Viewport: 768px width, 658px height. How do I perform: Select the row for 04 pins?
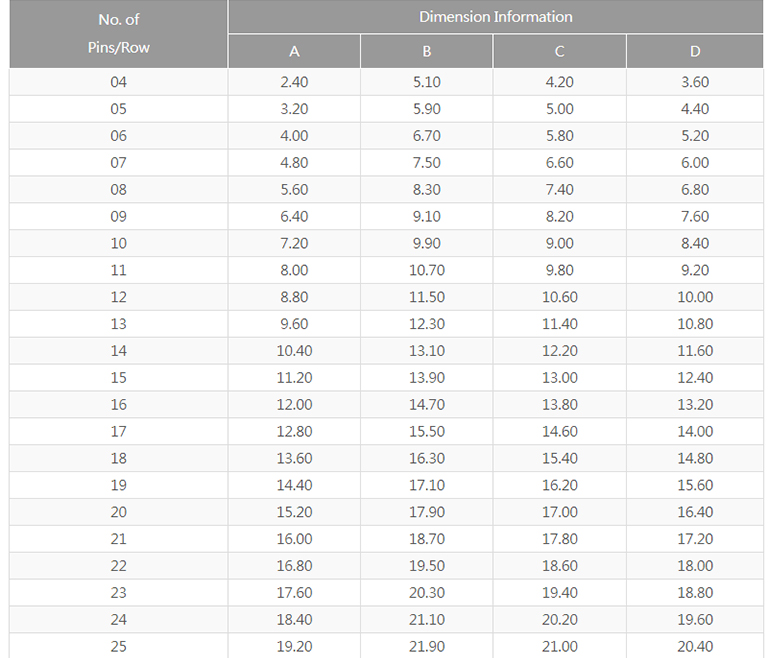(118, 82)
